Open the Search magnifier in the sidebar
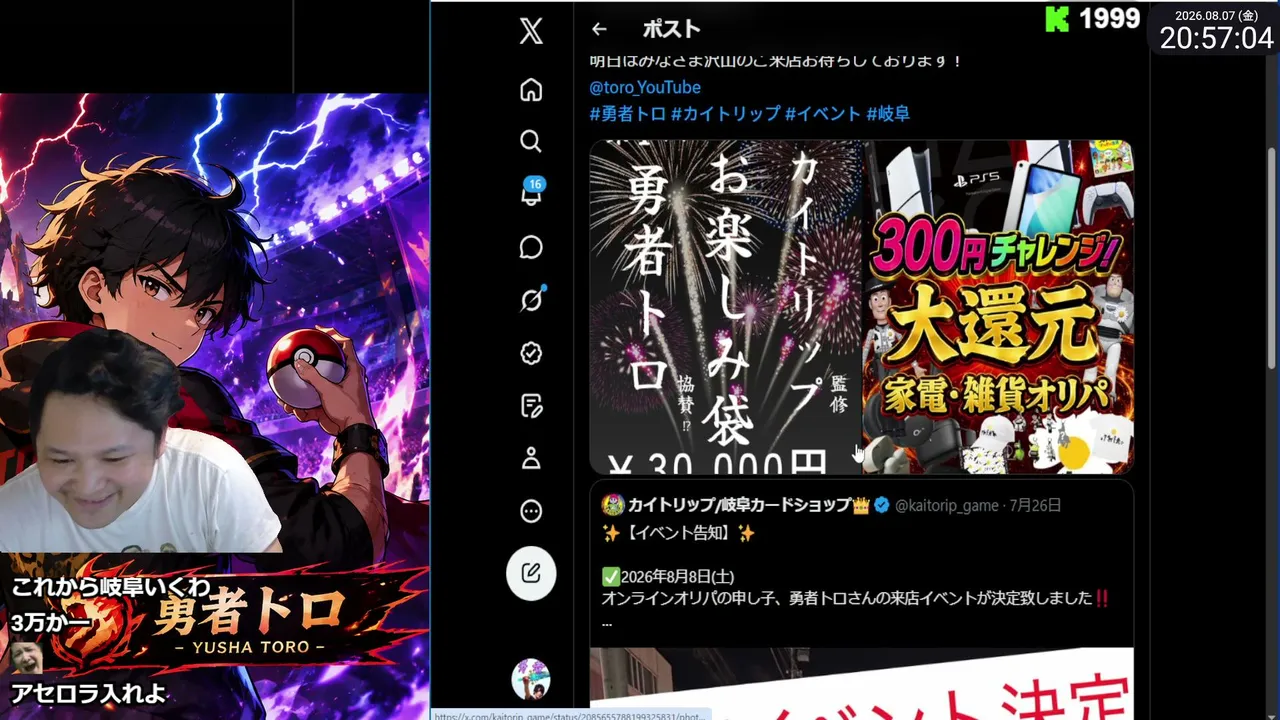The image size is (1280, 720). 531,141
